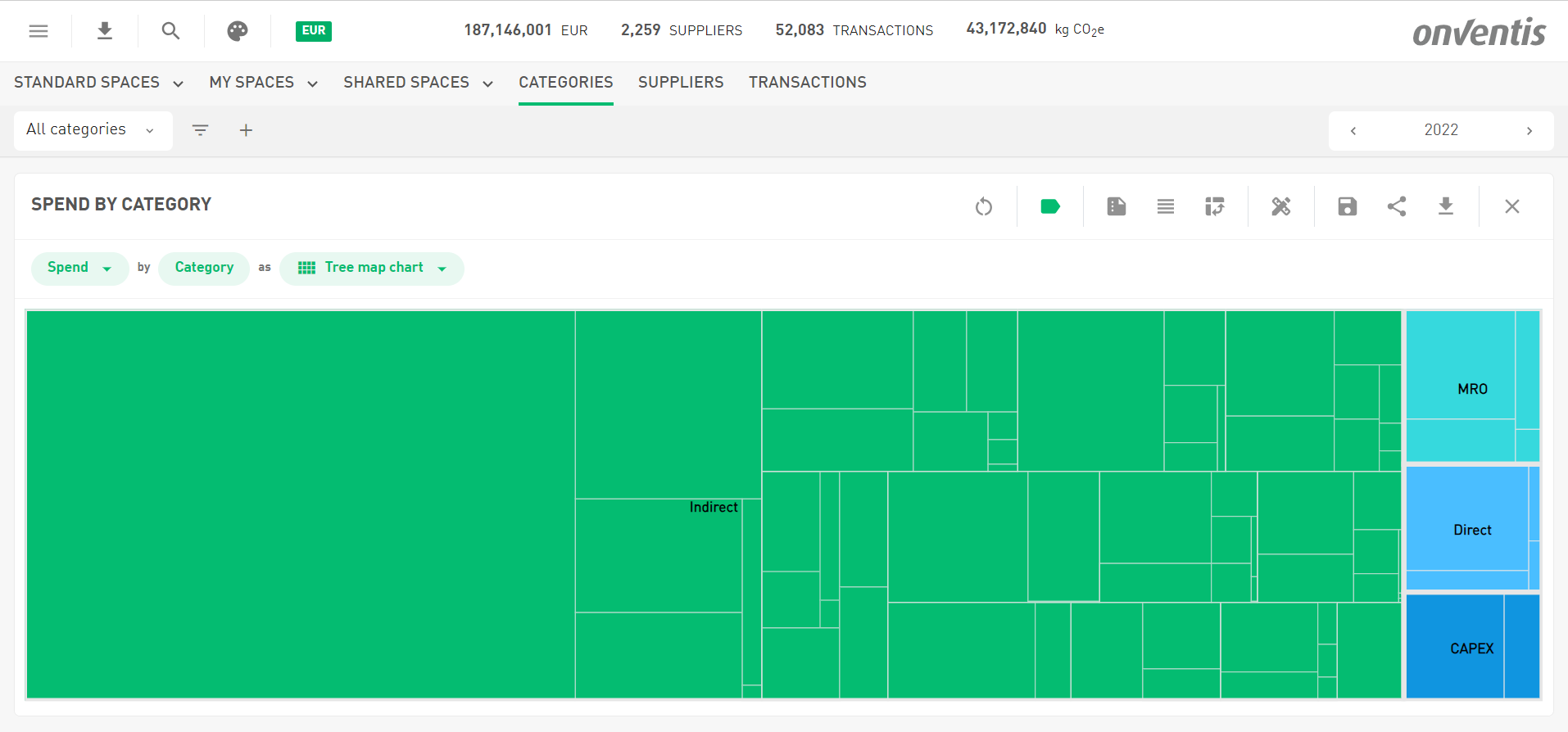Click the share icon in chart toolbar
This screenshot has width=1568, height=732.
coord(1397,206)
